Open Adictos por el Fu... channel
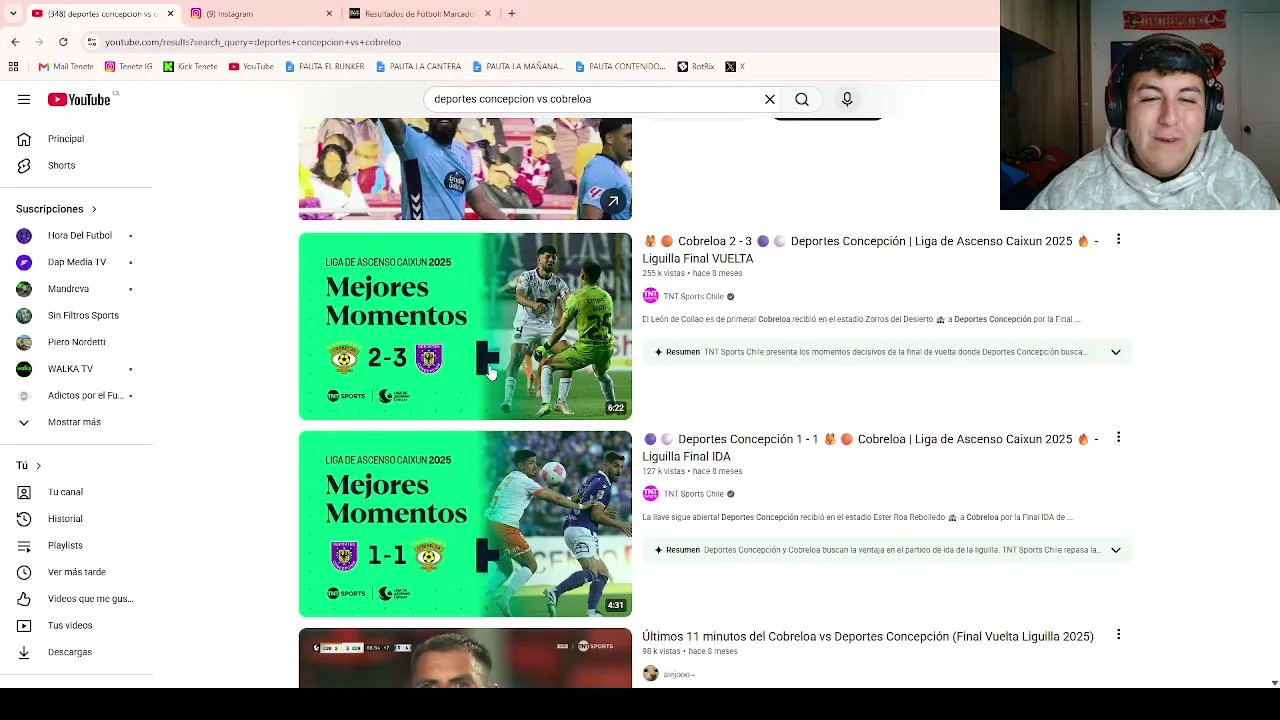 85,395
